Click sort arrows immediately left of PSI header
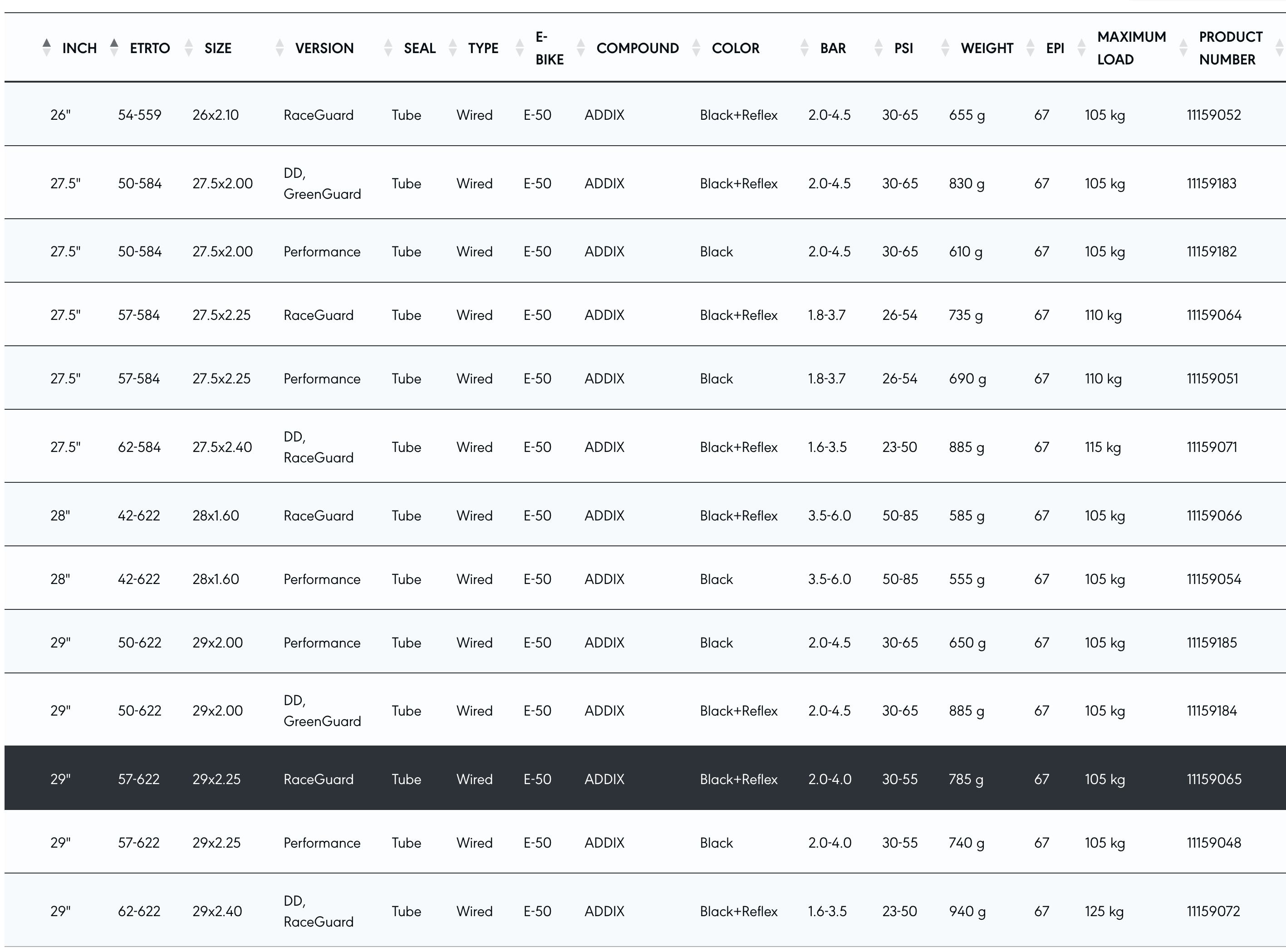The image size is (1286, 952). [878, 48]
